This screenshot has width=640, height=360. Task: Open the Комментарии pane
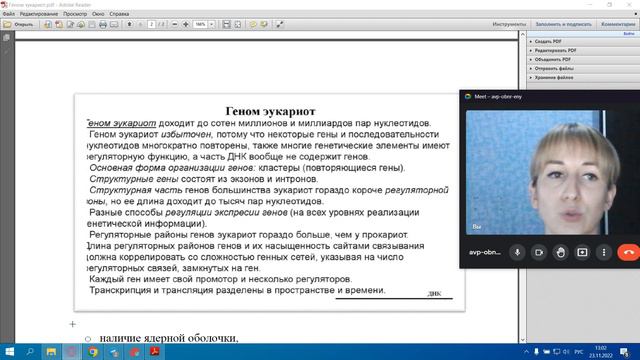click(x=618, y=24)
